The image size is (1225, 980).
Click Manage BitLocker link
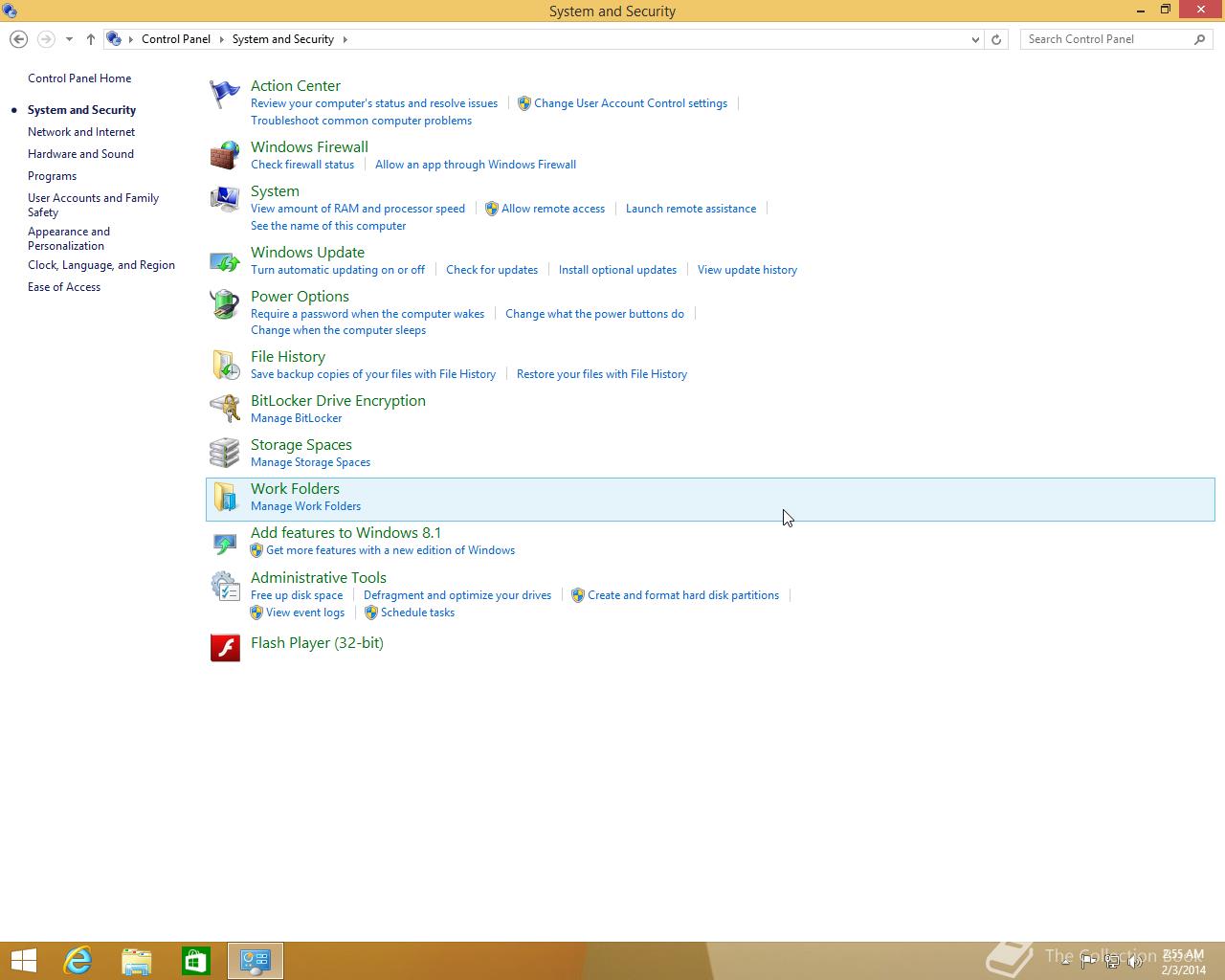click(296, 418)
